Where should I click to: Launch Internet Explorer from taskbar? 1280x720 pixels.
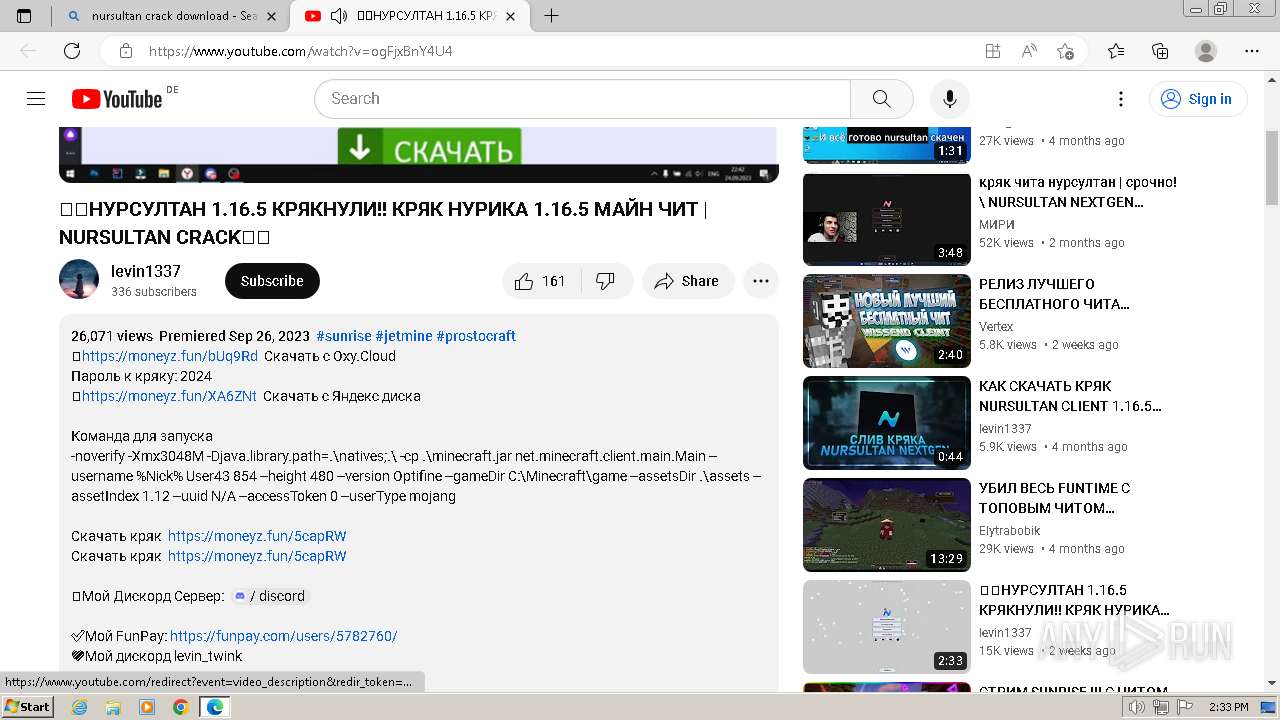click(80, 707)
